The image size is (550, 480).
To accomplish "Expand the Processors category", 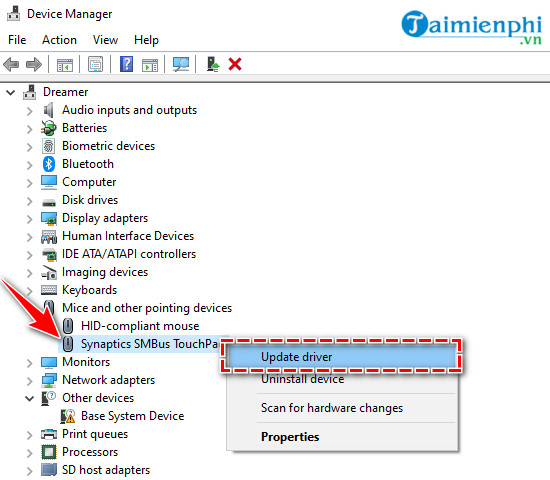I will (x=29, y=453).
